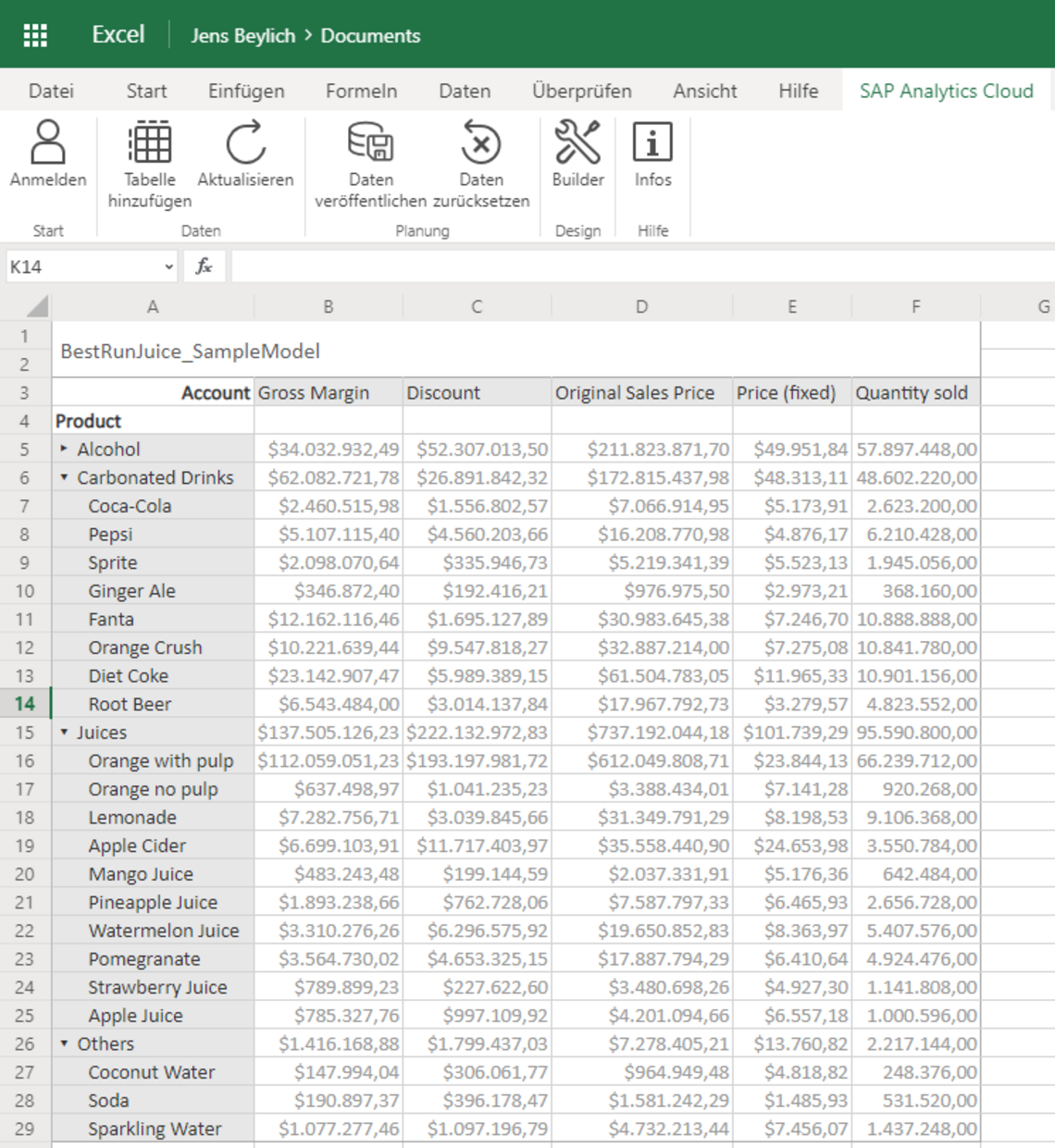The image size is (1055, 1148).
Task: Select the Pepsi product cell
Action: pyautogui.click(x=153, y=534)
